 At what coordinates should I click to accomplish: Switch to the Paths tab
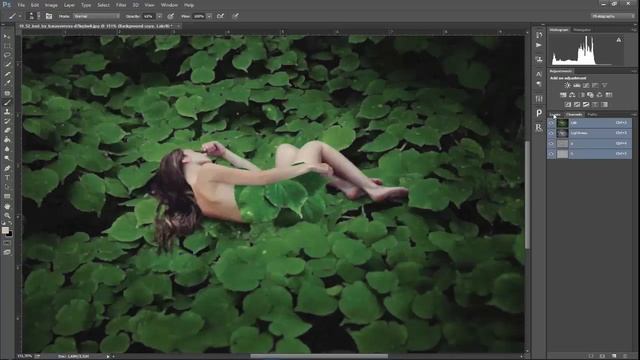click(592, 114)
